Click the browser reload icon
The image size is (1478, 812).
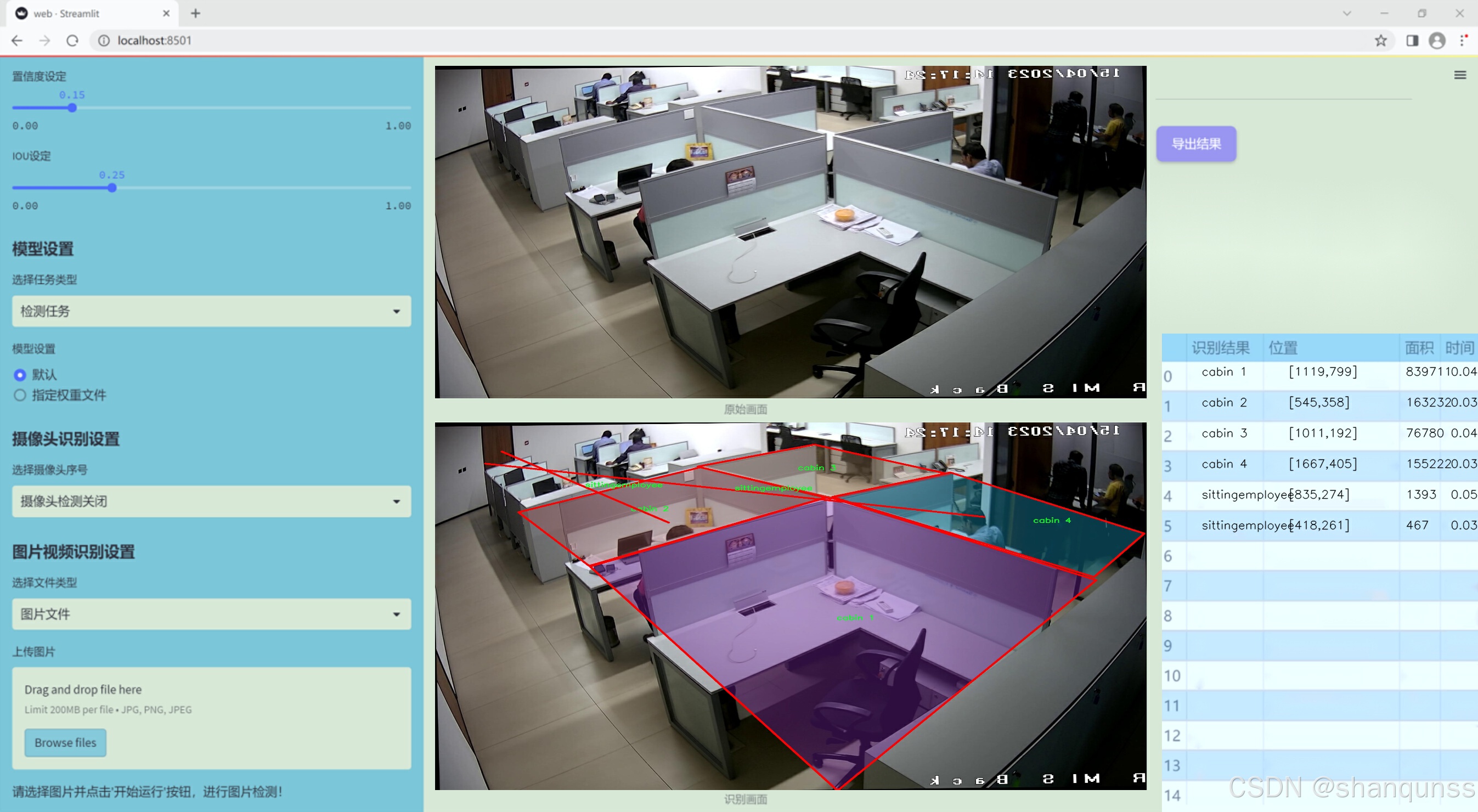tap(72, 41)
